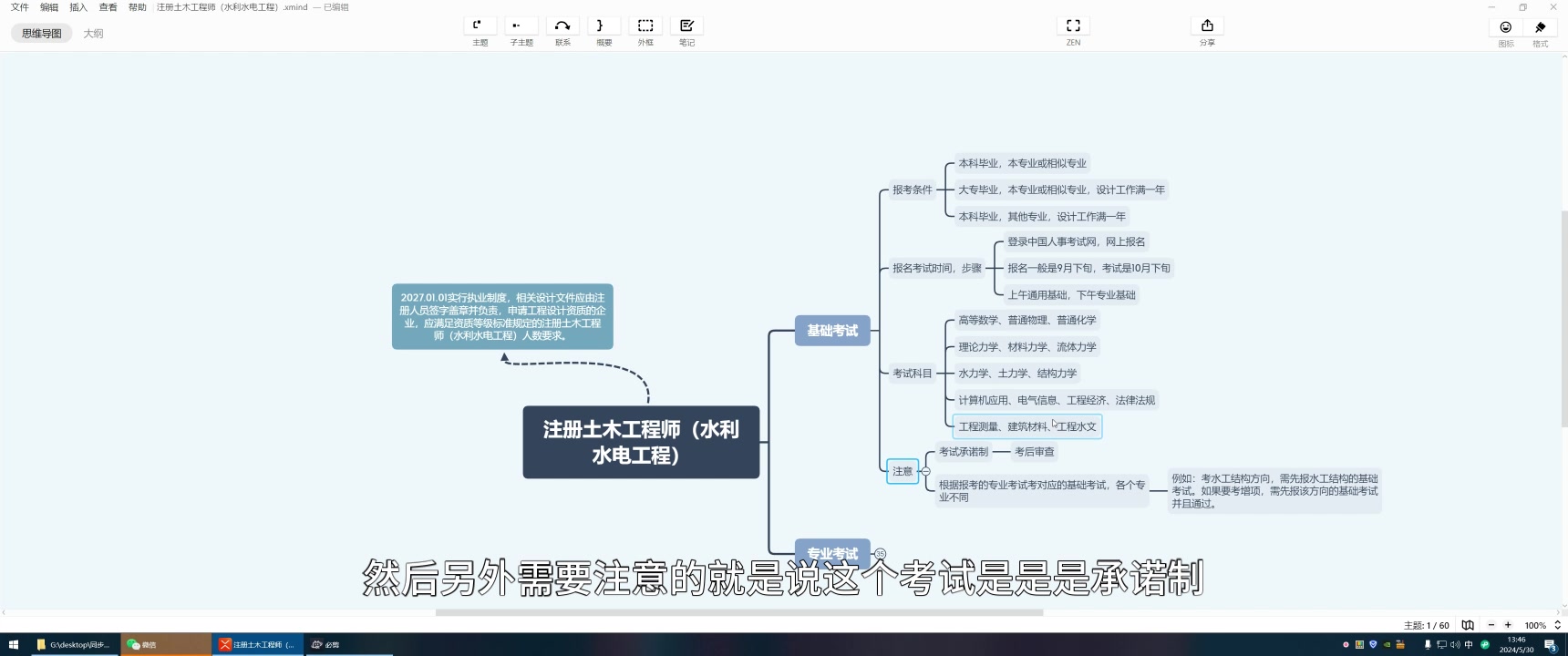Viewport: 1568px width, 656px height.
Task: Select the 2027.01.01实行执业制度 floating note
Action: 502,316
